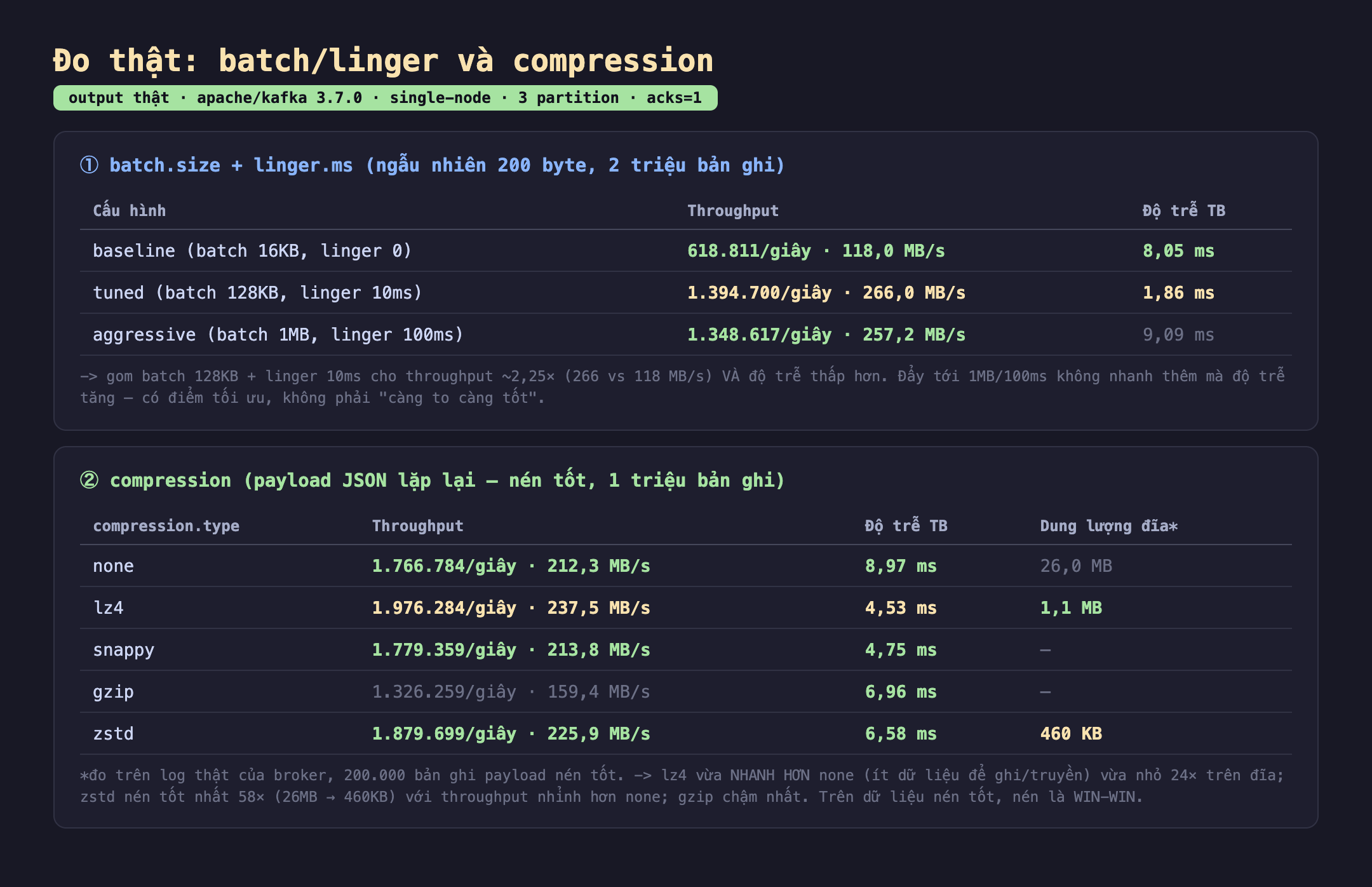The image size is (1372, 887).
Task: Click the "Dung lượng đĩa*" column header
Action: tap(1109, 526)
